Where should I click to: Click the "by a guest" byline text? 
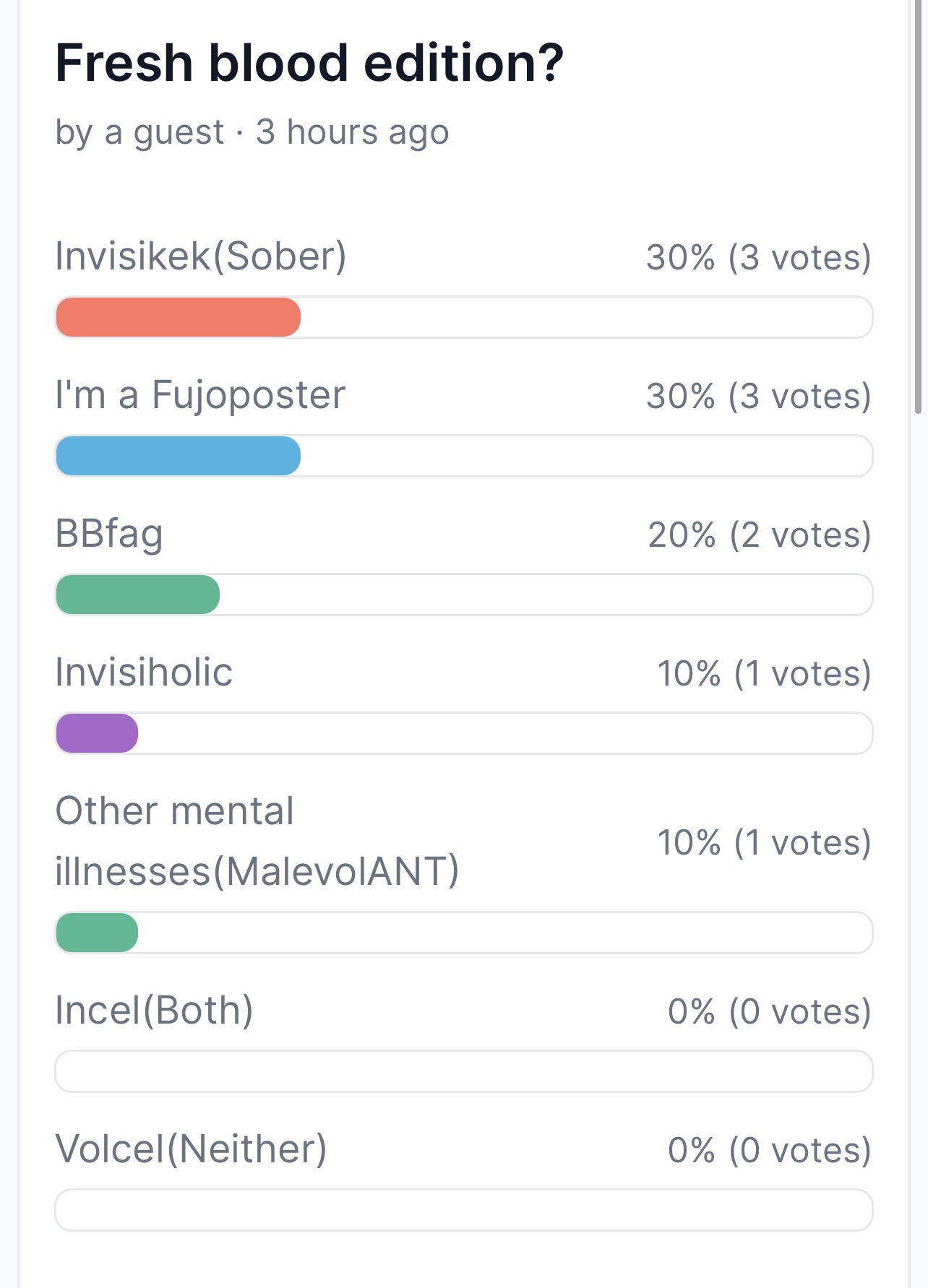[139, 133]
